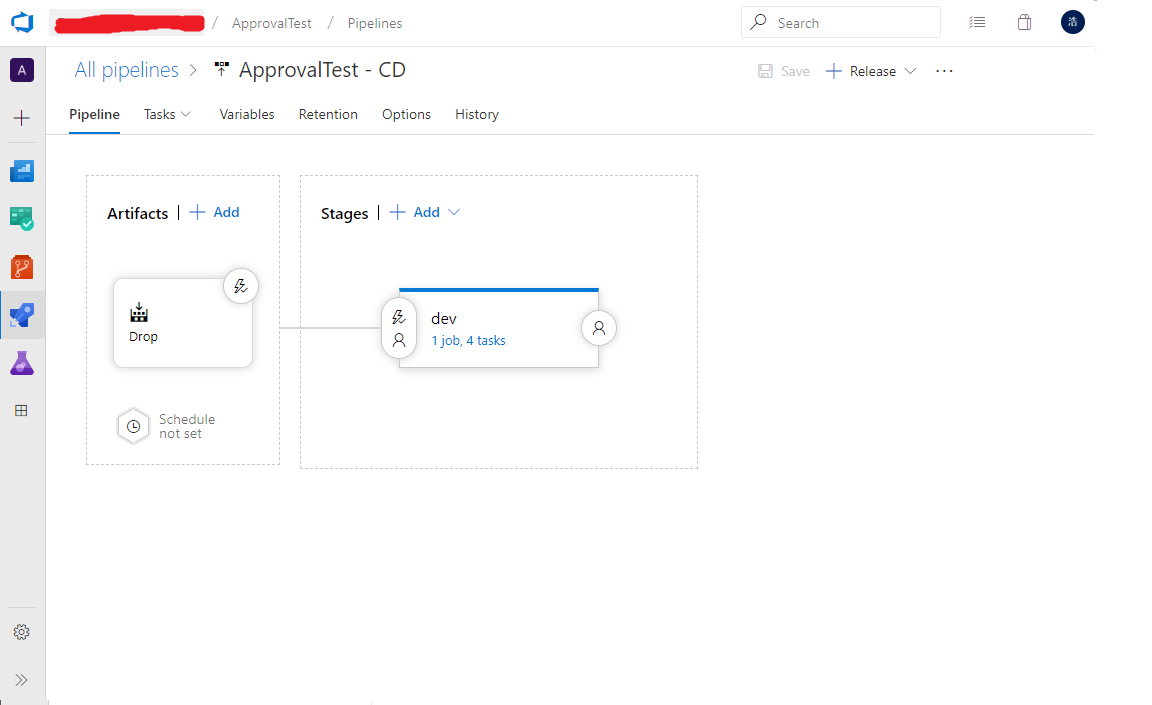Expand the Release dropdown chevron

coord(910,71)
